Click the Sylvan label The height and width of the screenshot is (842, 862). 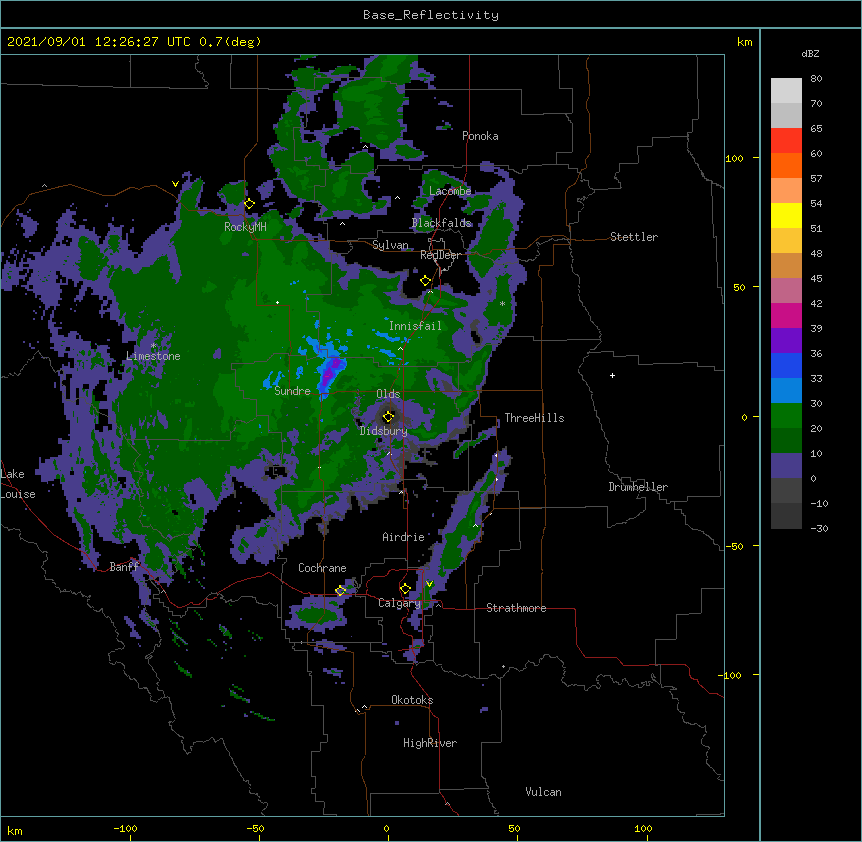(390, 245)
